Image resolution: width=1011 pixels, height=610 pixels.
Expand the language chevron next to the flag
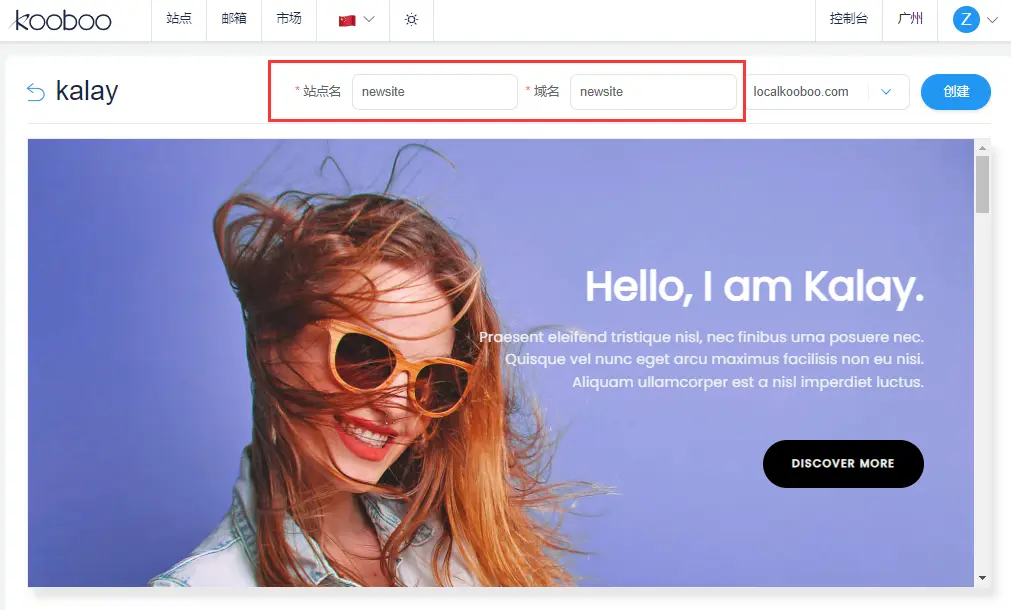point(370,19)
